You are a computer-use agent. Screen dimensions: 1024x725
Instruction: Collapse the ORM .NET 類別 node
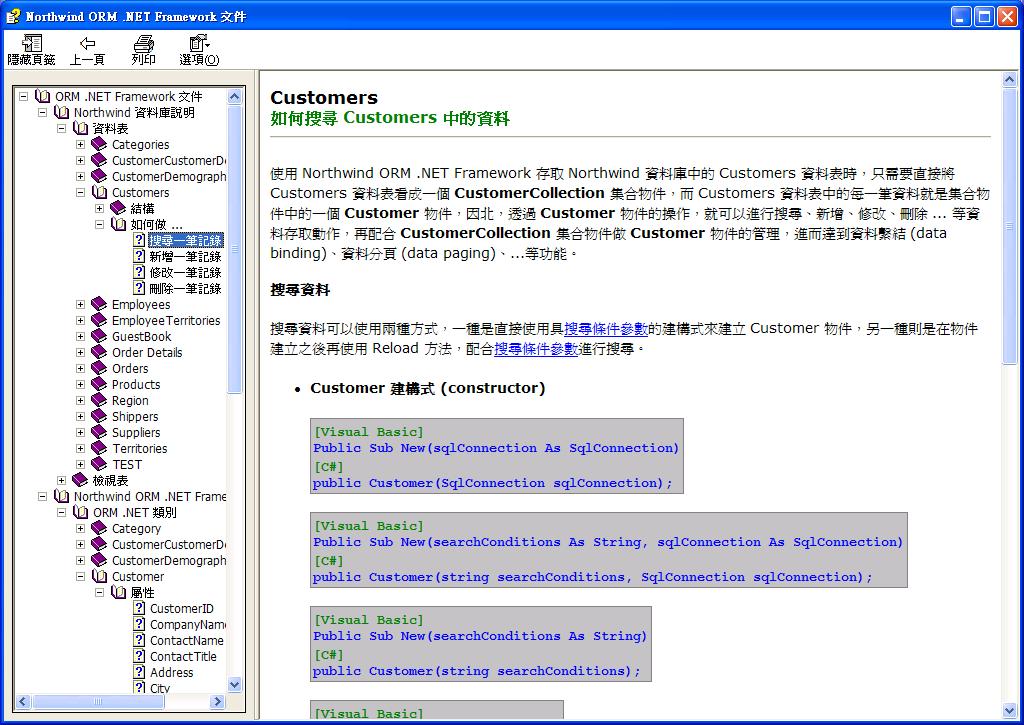[x=61, y=513]
